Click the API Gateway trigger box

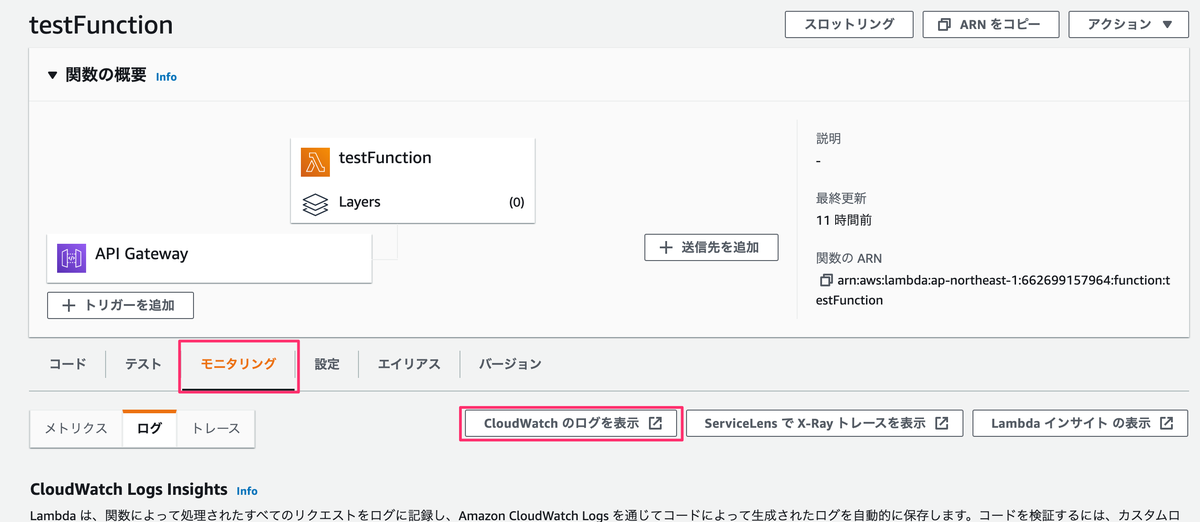tap(209, 258)
